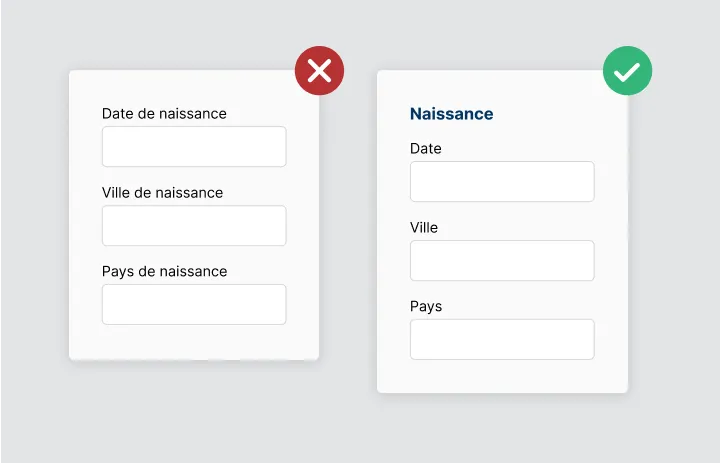Focus the Ville de naissance input field
The image size is (720, 463).
pyautogui.click(x=194, y=225)
